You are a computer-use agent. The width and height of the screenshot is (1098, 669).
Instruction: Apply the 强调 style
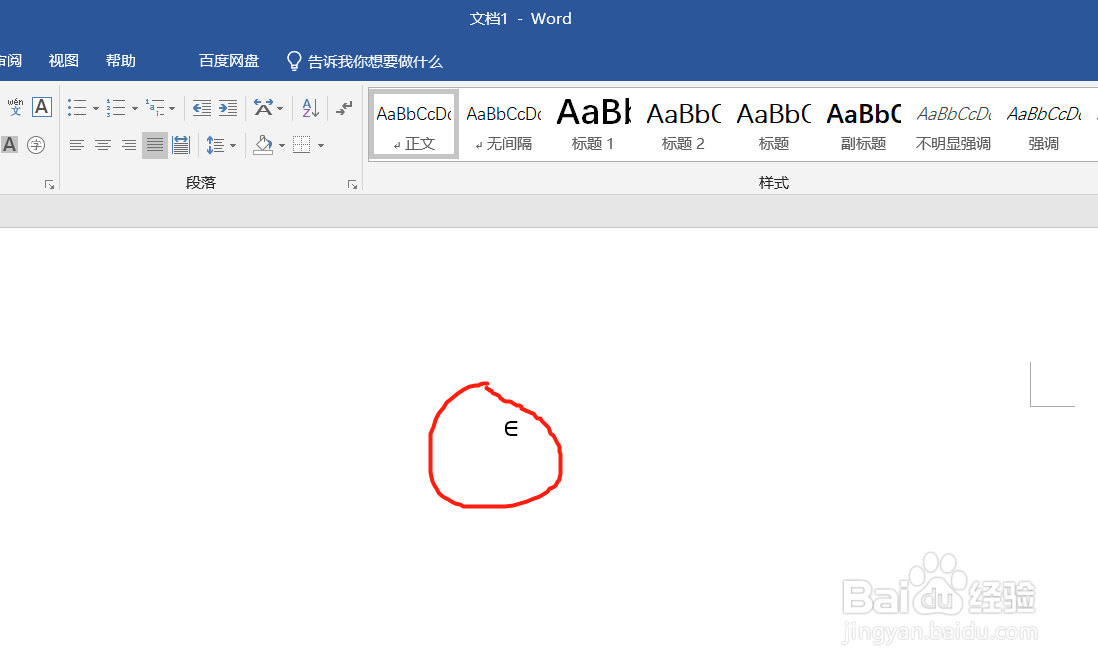(1043, 124)
